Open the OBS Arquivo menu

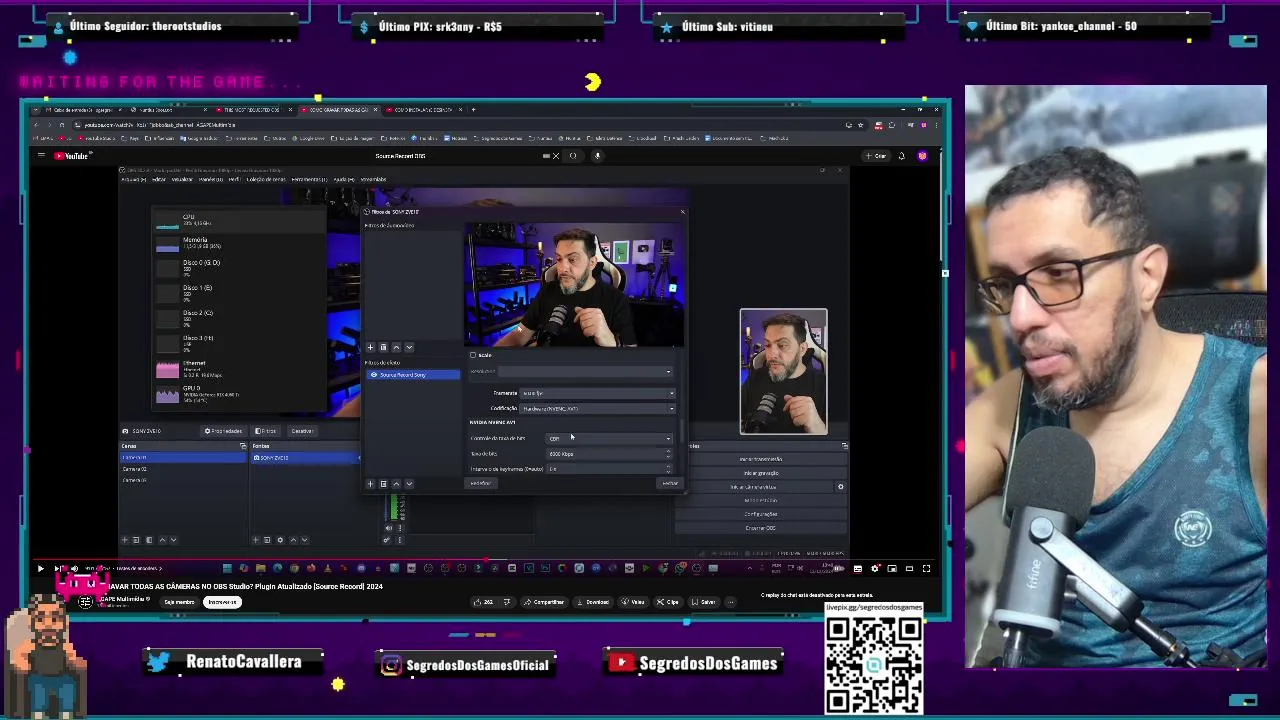(133, 179)
